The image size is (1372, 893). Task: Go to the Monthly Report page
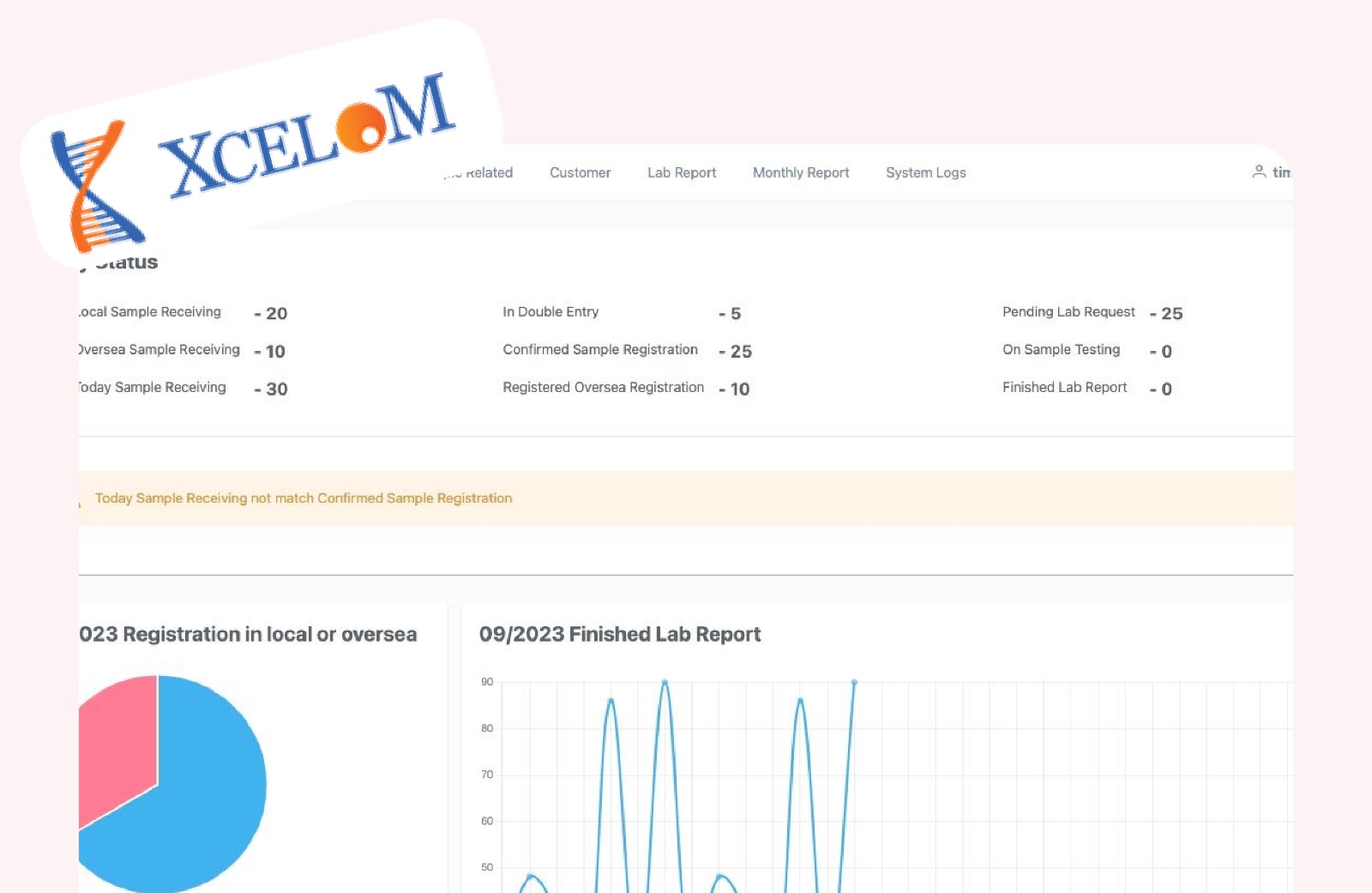pos(800,172)
